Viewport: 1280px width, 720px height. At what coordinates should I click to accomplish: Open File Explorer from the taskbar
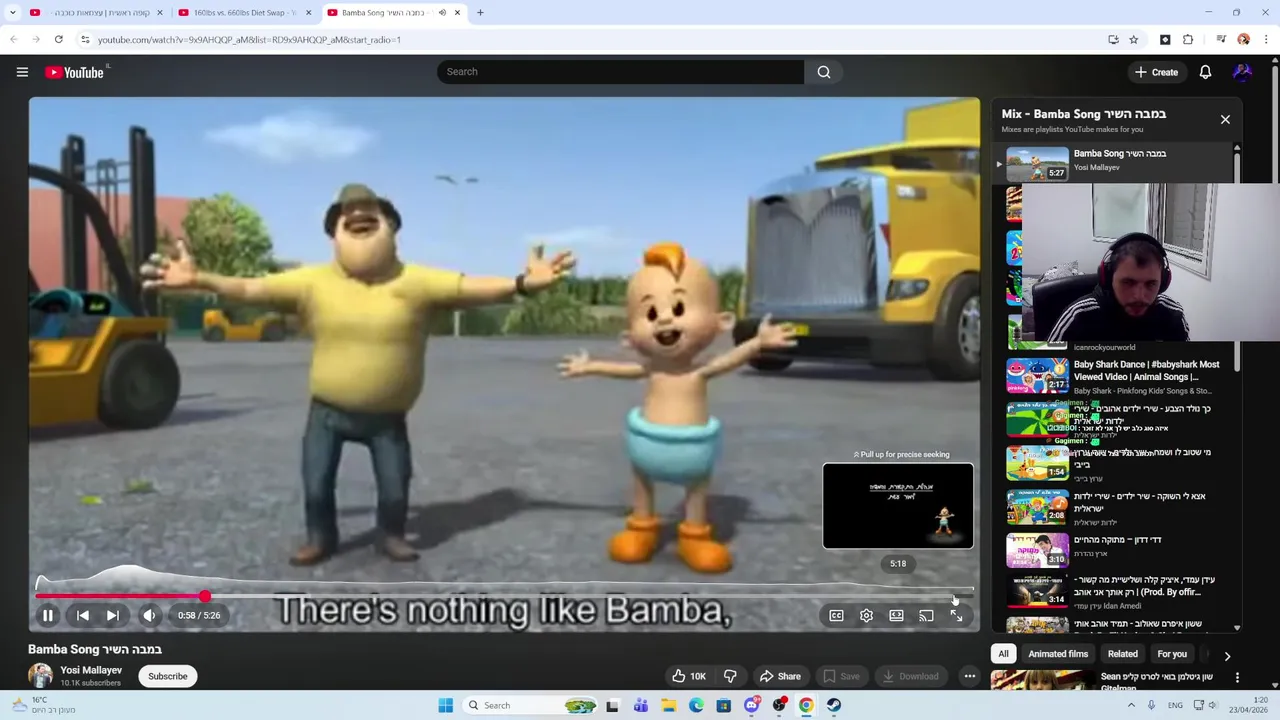tap(669, 705)
